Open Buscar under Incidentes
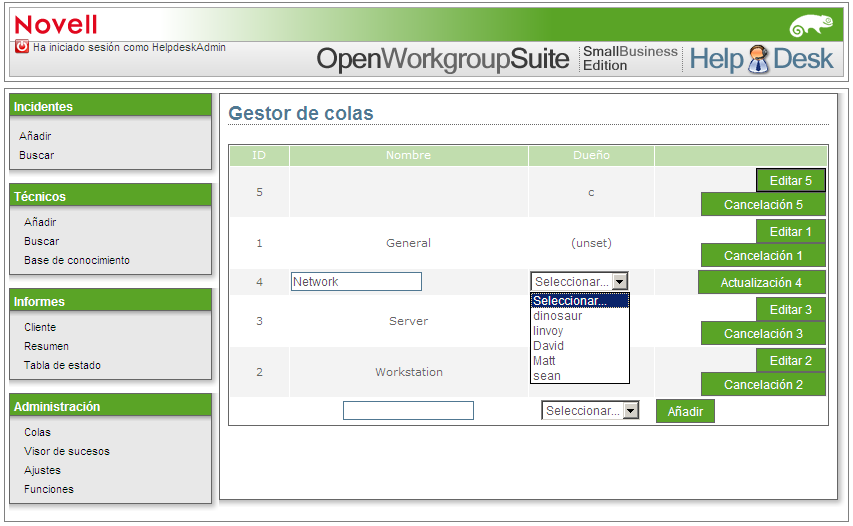The image size is (853, 526). tap(36, 155)
